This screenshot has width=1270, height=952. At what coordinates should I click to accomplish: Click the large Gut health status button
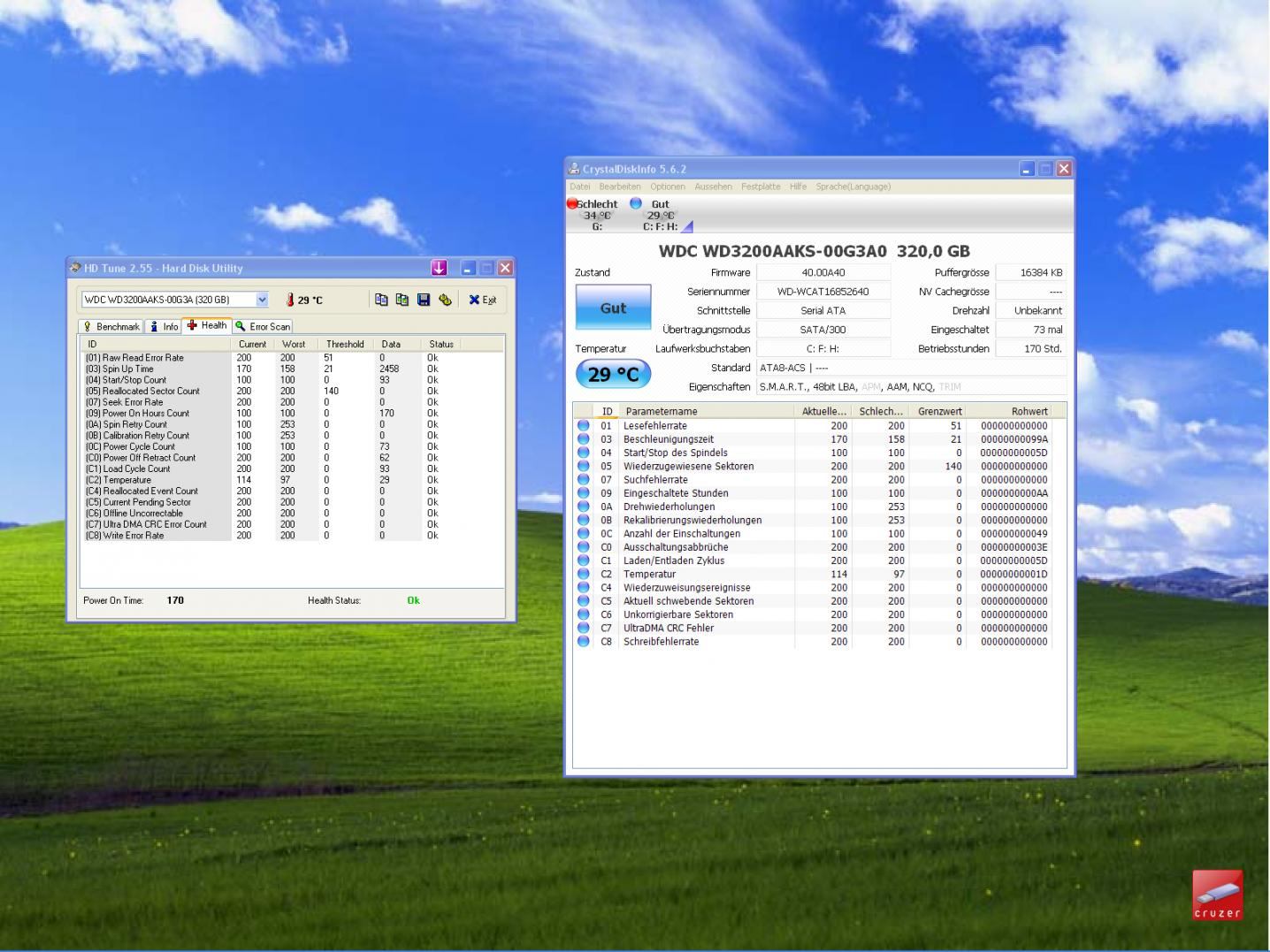pos(613,308)
